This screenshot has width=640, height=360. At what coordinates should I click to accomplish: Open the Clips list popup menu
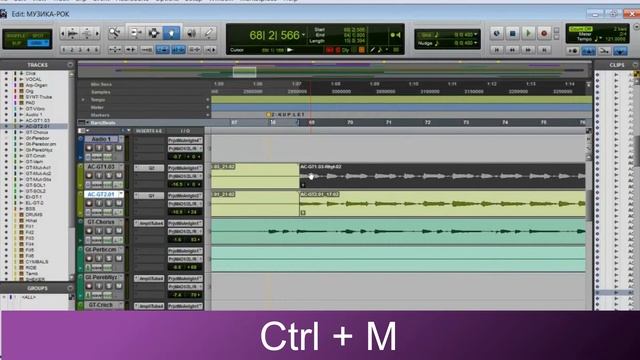point(635,65)
